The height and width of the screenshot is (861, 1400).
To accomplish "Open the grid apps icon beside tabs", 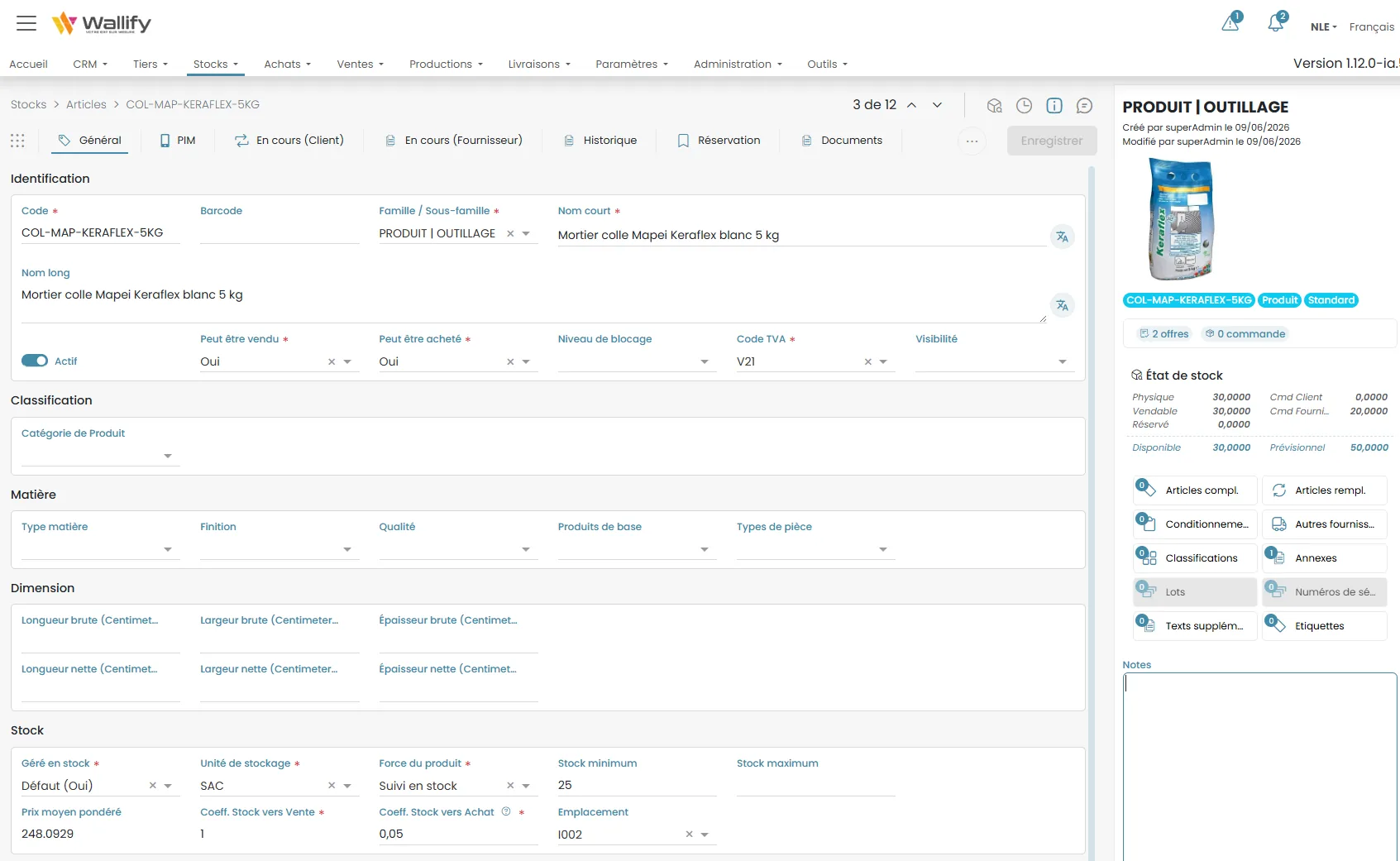I will click(x=17, y=141).
